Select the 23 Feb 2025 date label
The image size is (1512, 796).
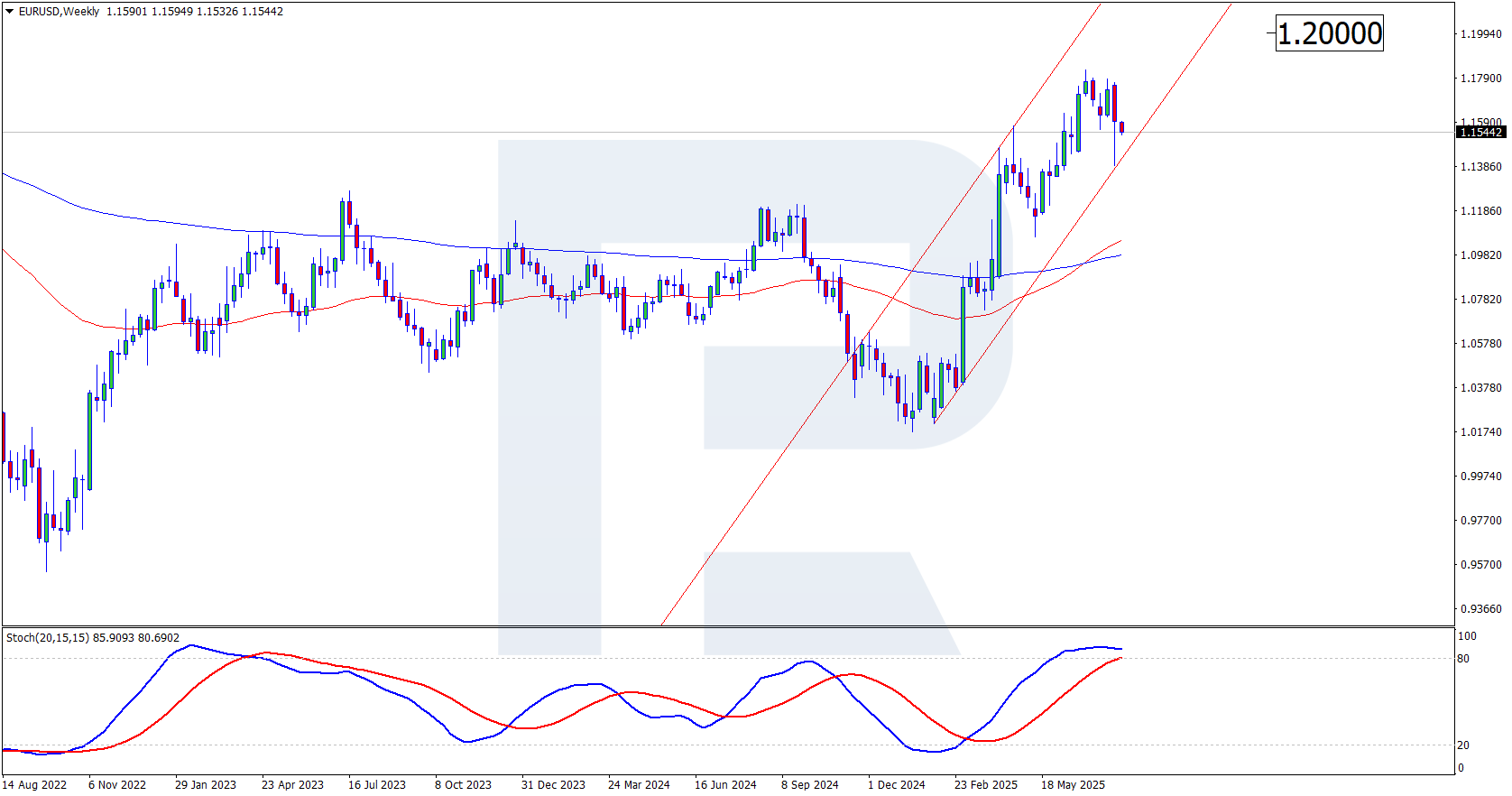coord(986,785)
